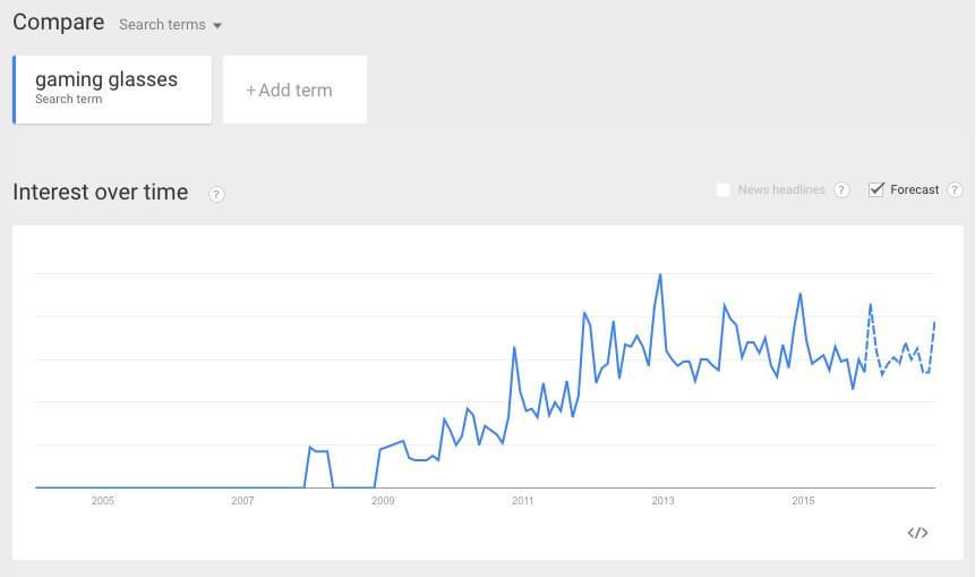
Task: Uncheck the Forecast checkbox
Action: 876,189
